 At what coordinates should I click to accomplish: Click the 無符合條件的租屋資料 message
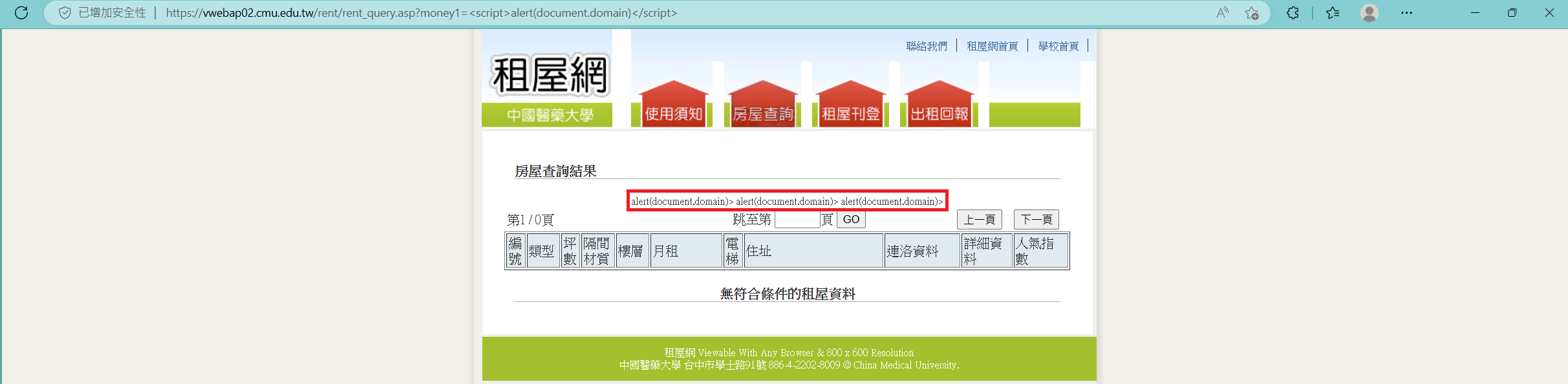(788, 294)
